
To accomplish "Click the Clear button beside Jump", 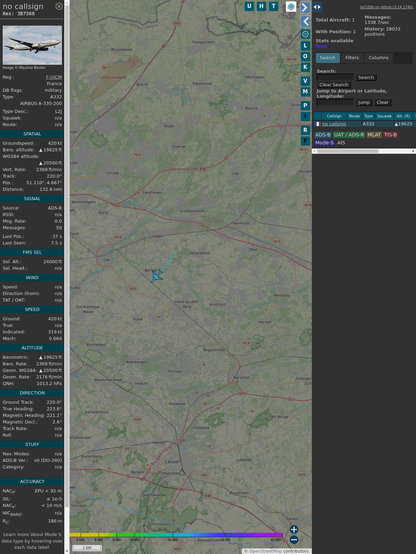I will coord(382,102).
